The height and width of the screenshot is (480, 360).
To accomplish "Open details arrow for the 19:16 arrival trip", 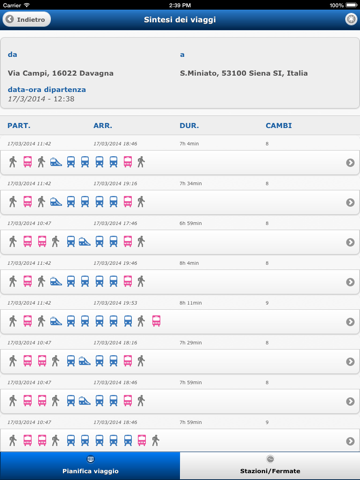I will pyautogui.click(x=350, y=202).
